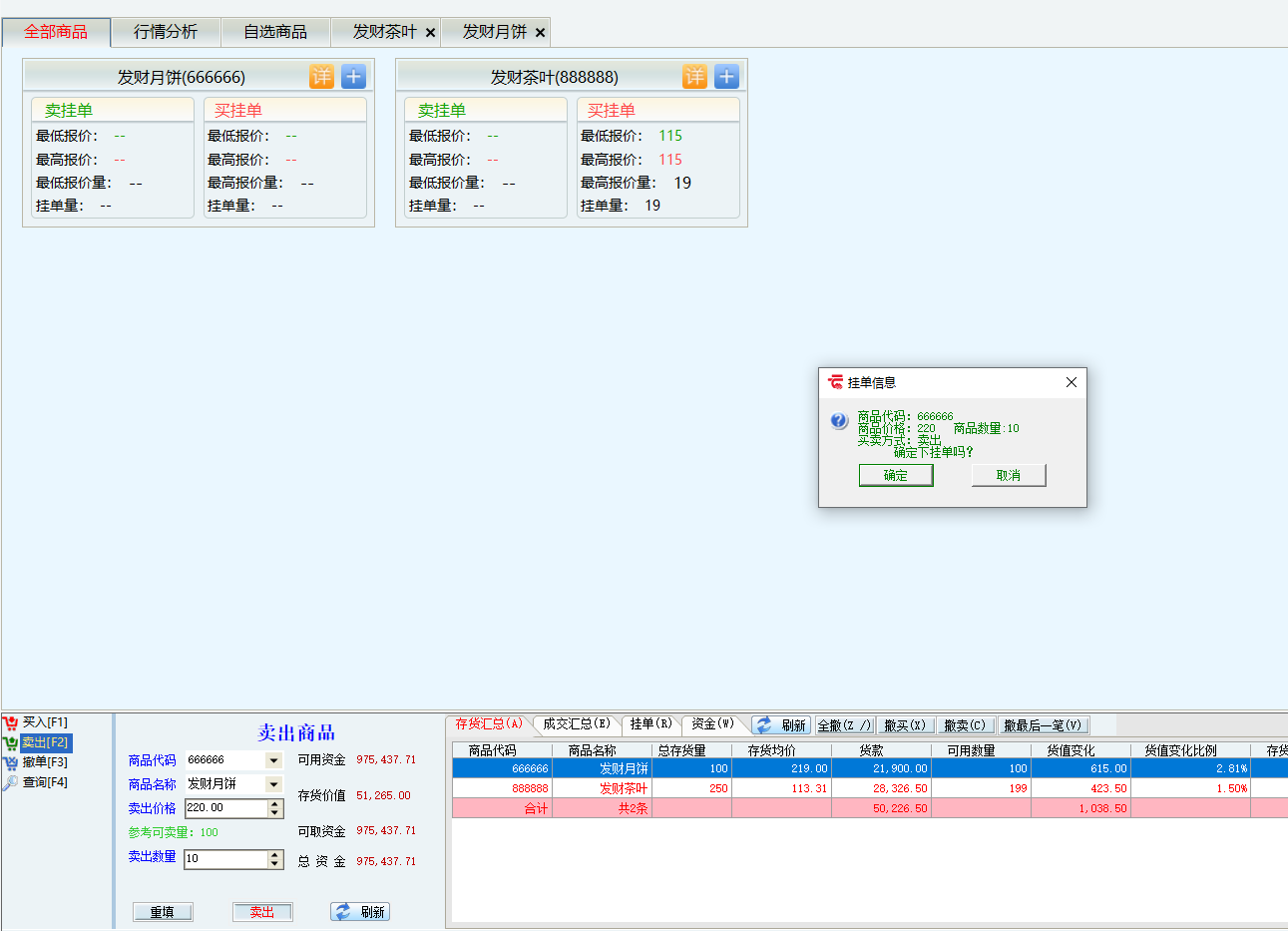
Task: Click the 重填 reset button
Action: pyautogui.click(x=163, y=912)
